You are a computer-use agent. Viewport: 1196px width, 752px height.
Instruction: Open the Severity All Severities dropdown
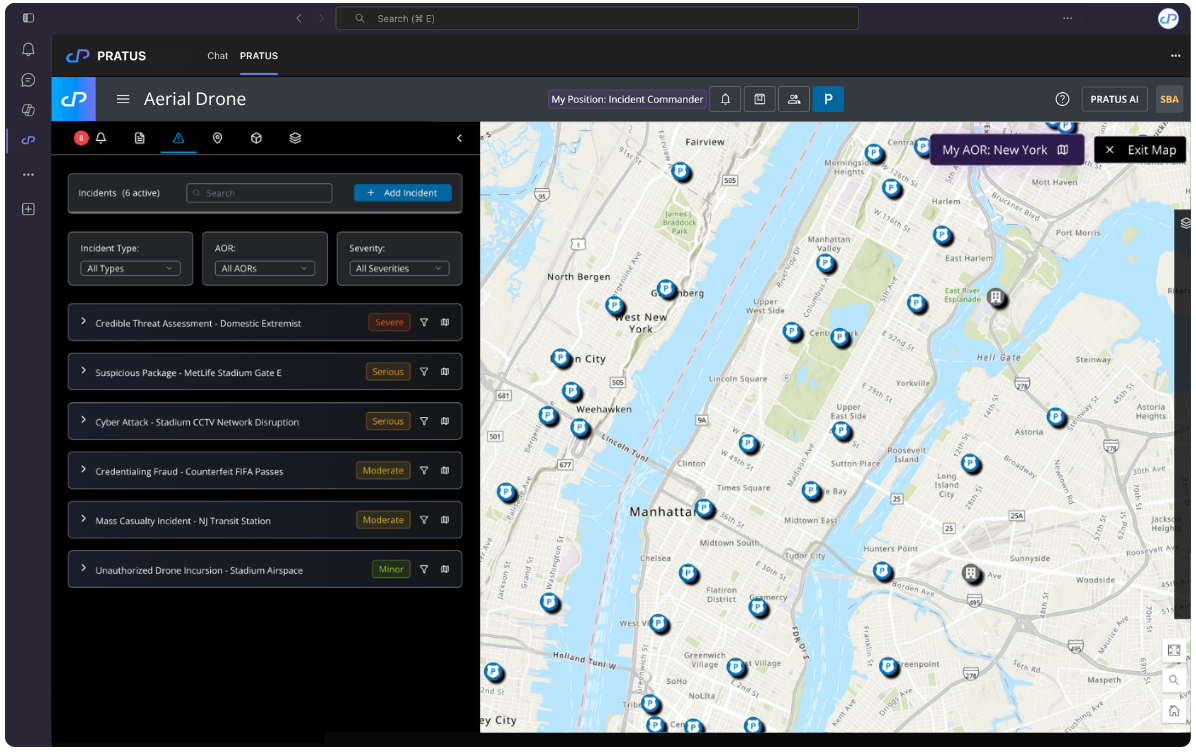(399, 268)
